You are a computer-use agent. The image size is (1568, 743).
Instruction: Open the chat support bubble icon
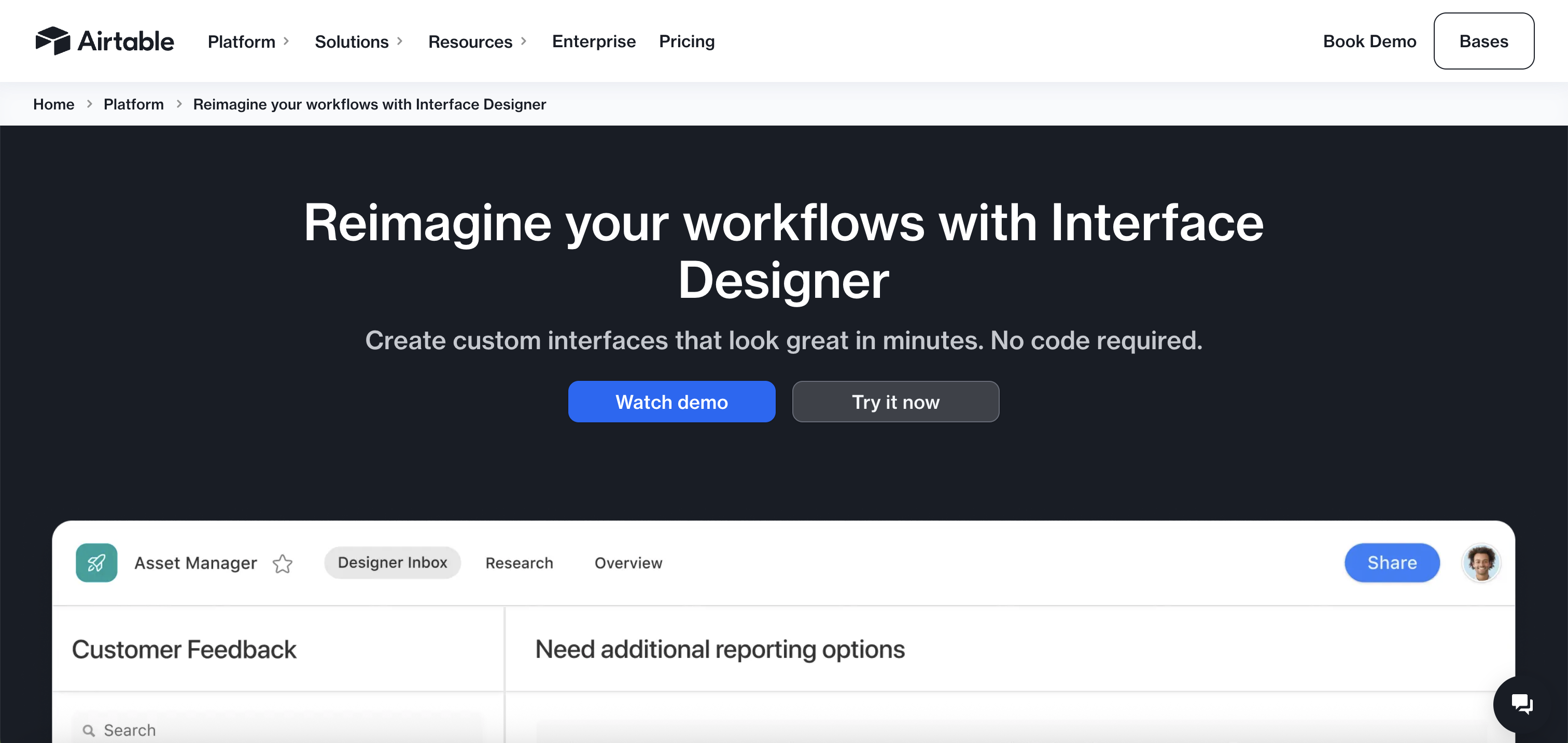[x=1522, y=704]
